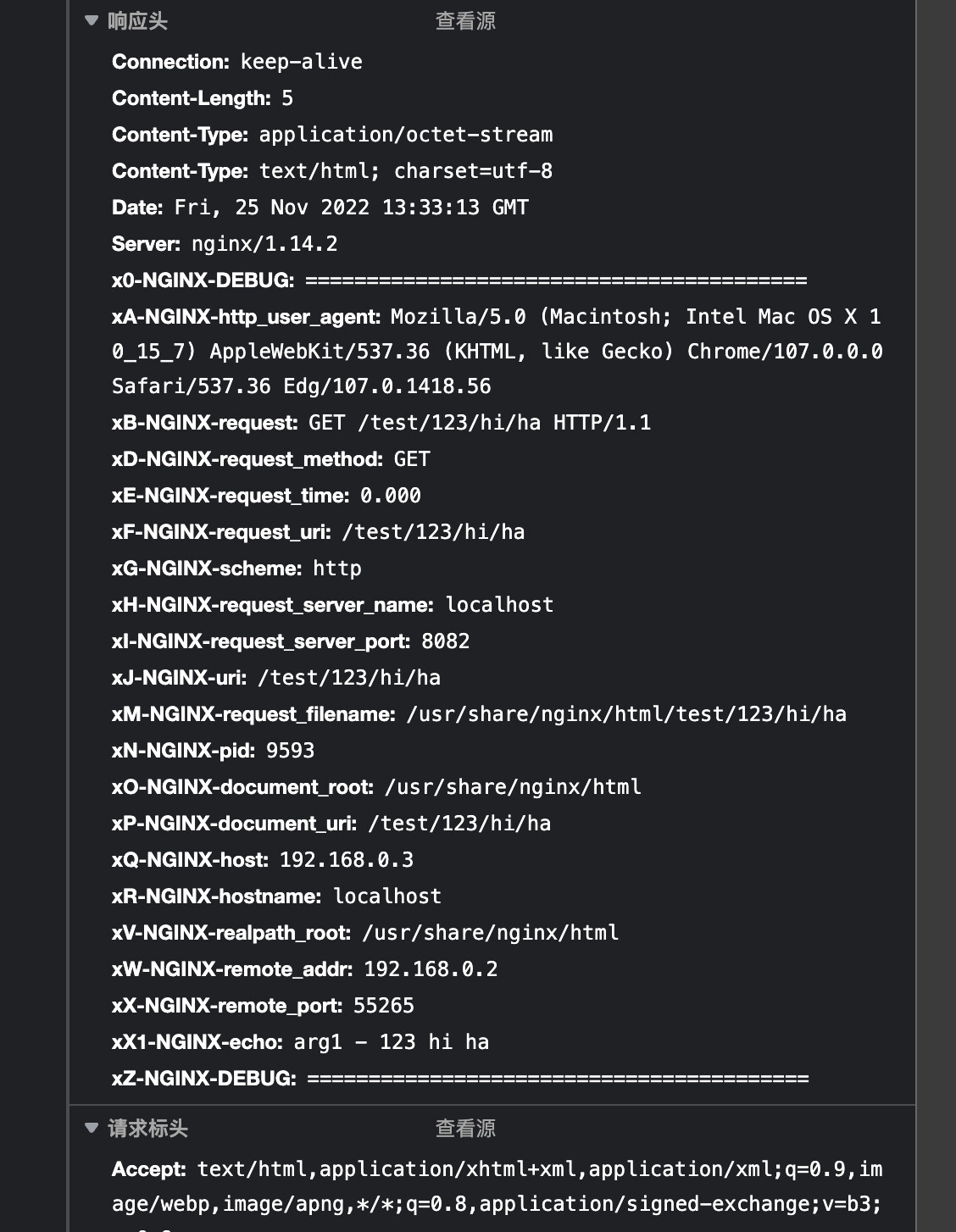Click the xI-NGINX-request_server_port value 8082
The height and width of the screenshot is (1232, 956).
click(x=446, y=641)
